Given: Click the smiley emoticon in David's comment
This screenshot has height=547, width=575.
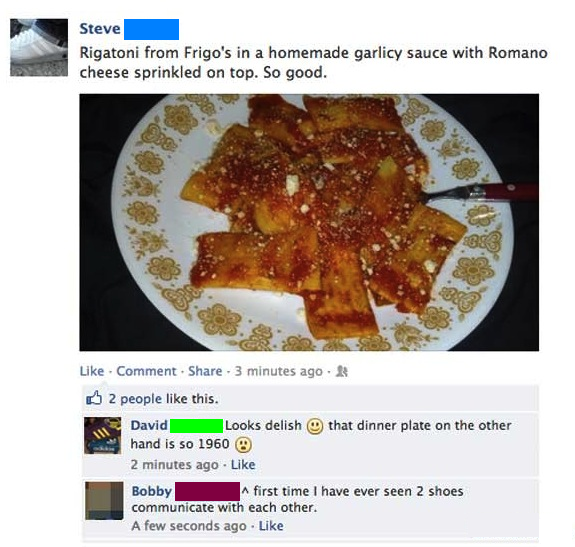Looking at the screenshot, I should coord(315,426).
